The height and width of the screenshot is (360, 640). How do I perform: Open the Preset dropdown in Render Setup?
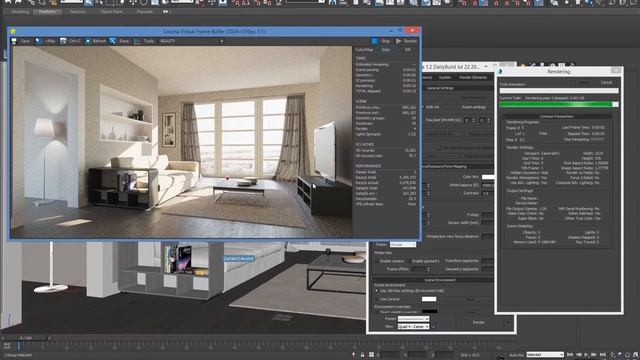pyautogui.click(x=413, y=319)
